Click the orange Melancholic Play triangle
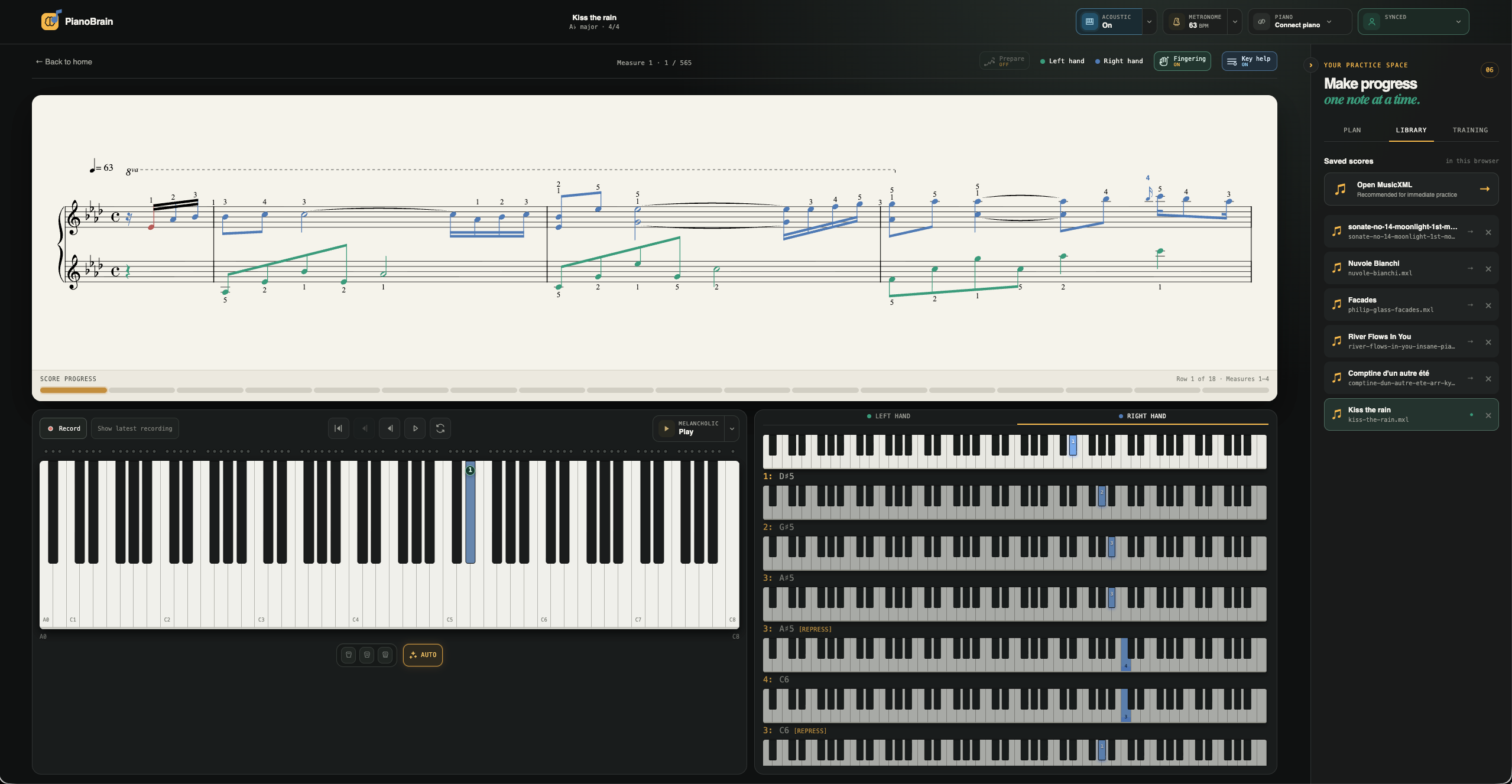 click(666, 429)
